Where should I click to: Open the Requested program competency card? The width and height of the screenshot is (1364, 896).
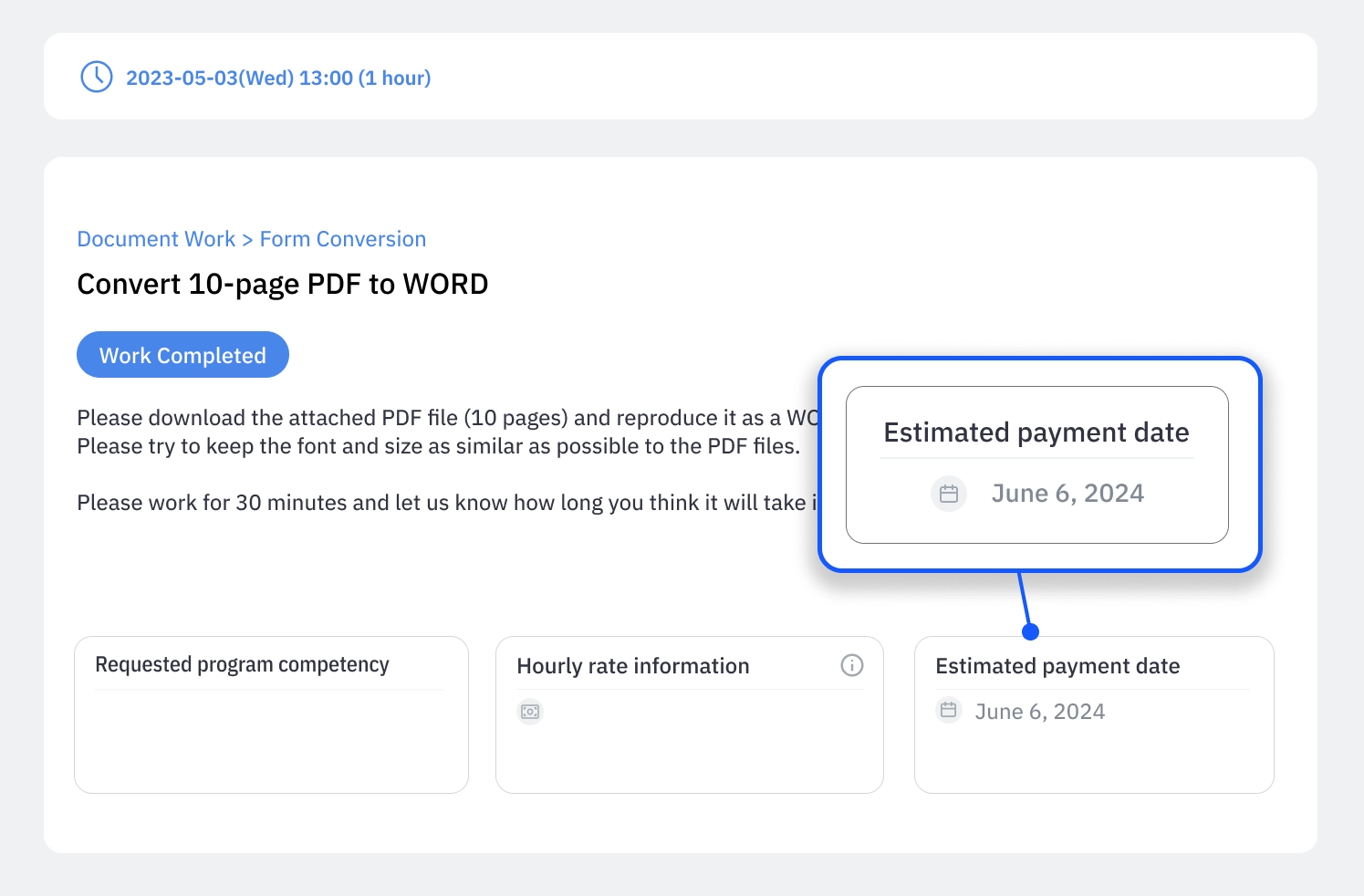coord(271,714)
